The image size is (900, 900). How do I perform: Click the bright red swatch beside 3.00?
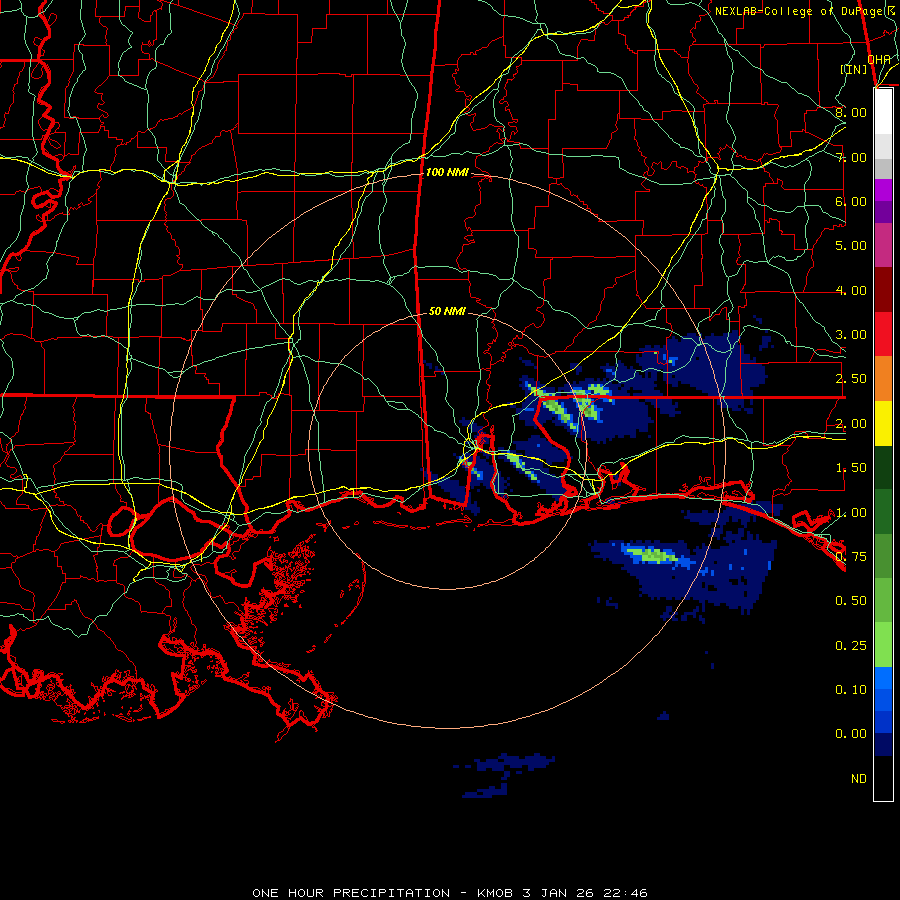[x=883, y=334]
